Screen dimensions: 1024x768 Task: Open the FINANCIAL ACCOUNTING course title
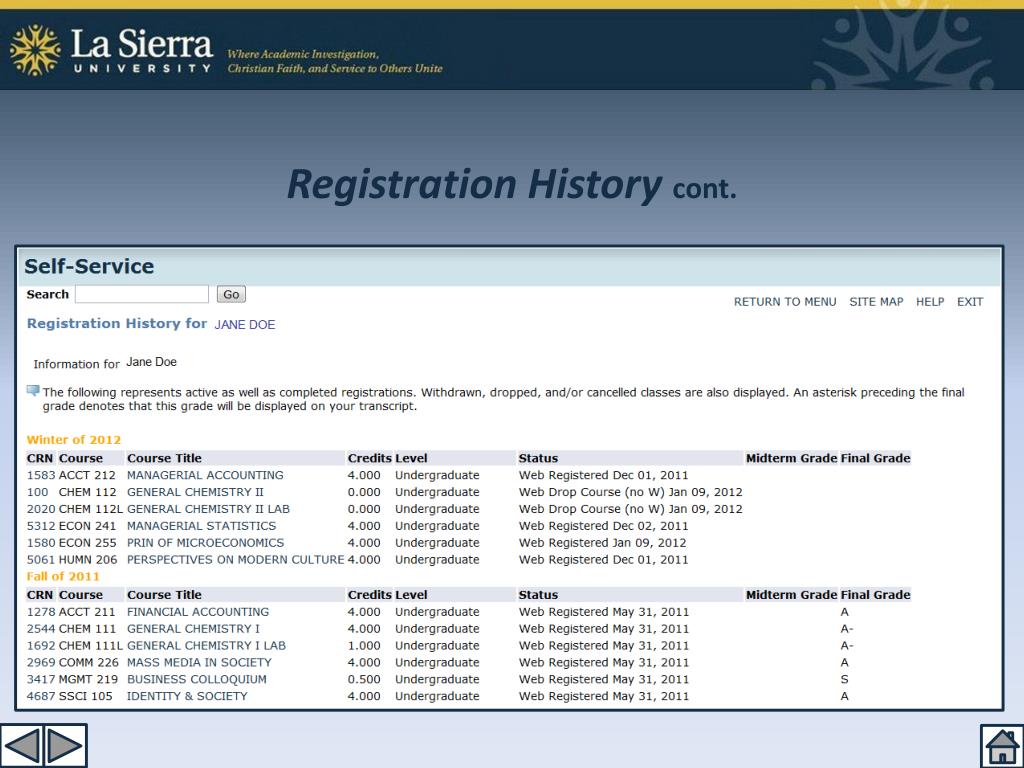click(198, 612)
